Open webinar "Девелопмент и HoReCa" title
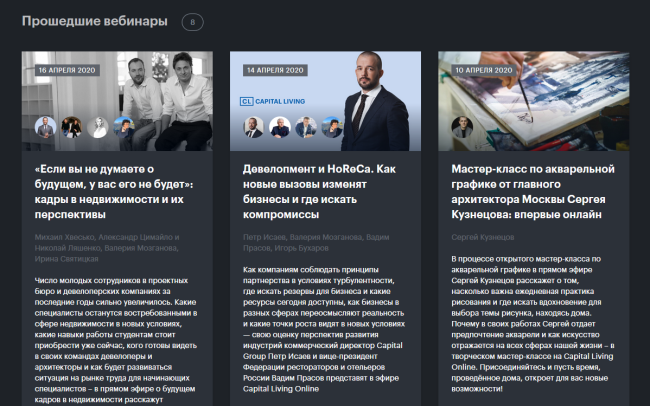 coord(319,192)
